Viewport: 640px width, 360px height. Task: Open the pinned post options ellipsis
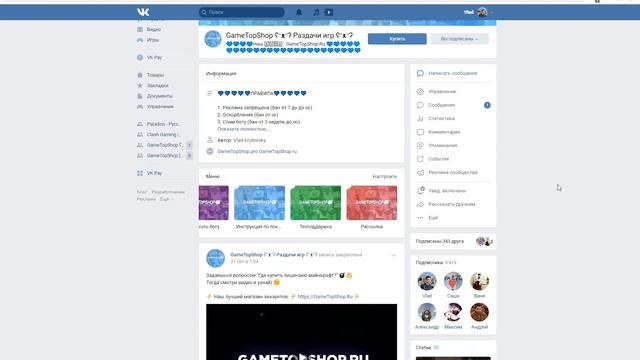point(393,256)
